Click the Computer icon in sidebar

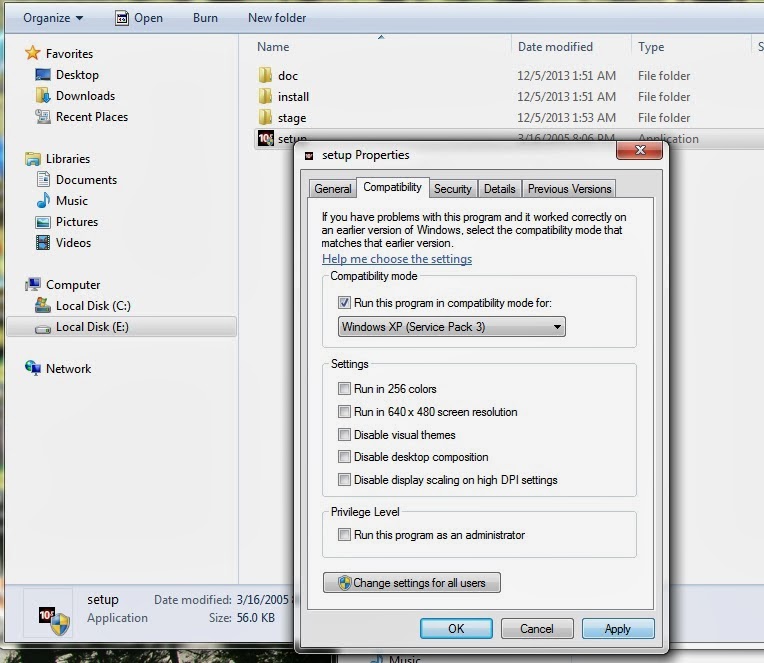[33, 284]
